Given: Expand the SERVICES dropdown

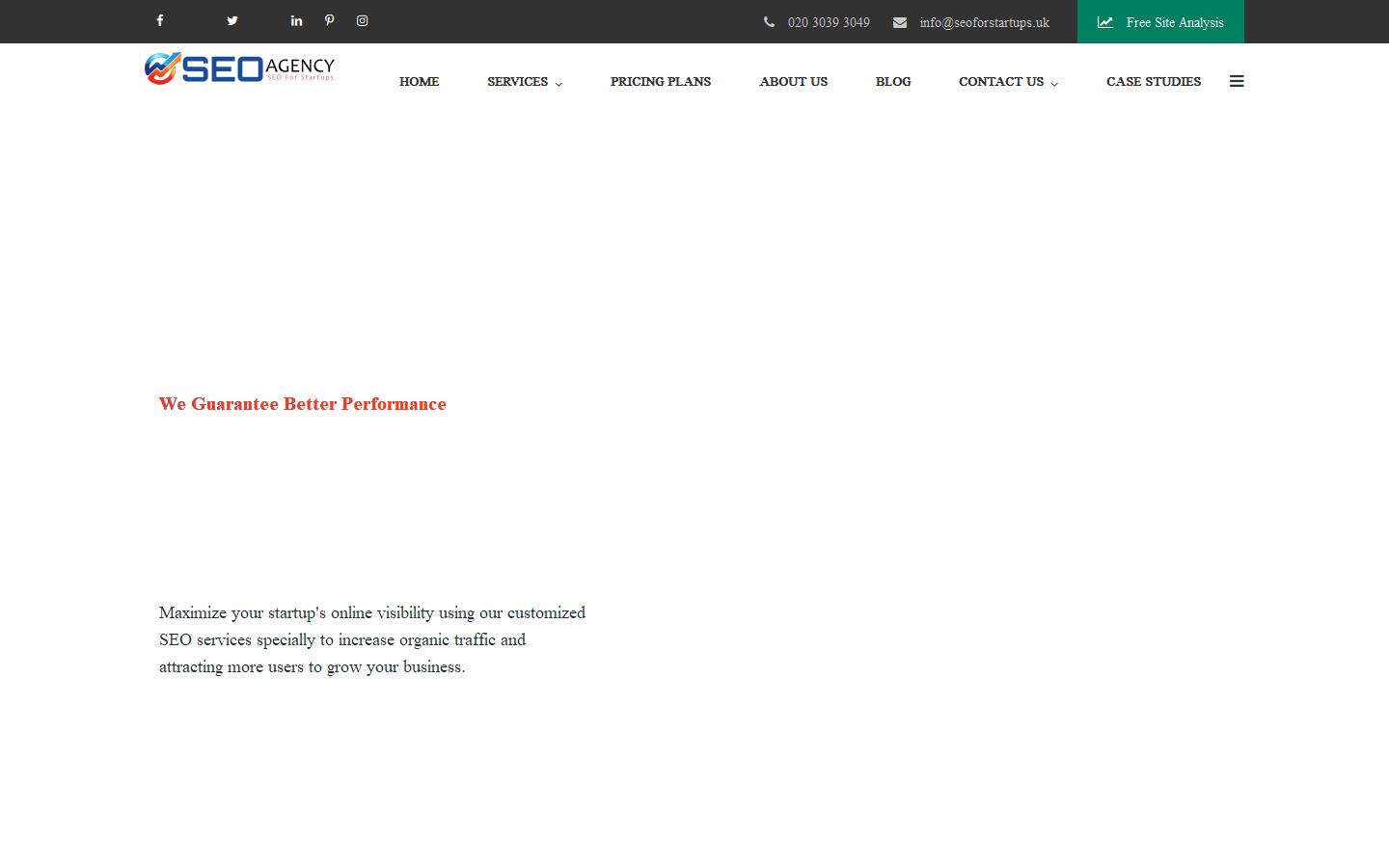Looking at the screenshot, I should tap(518, 82).
